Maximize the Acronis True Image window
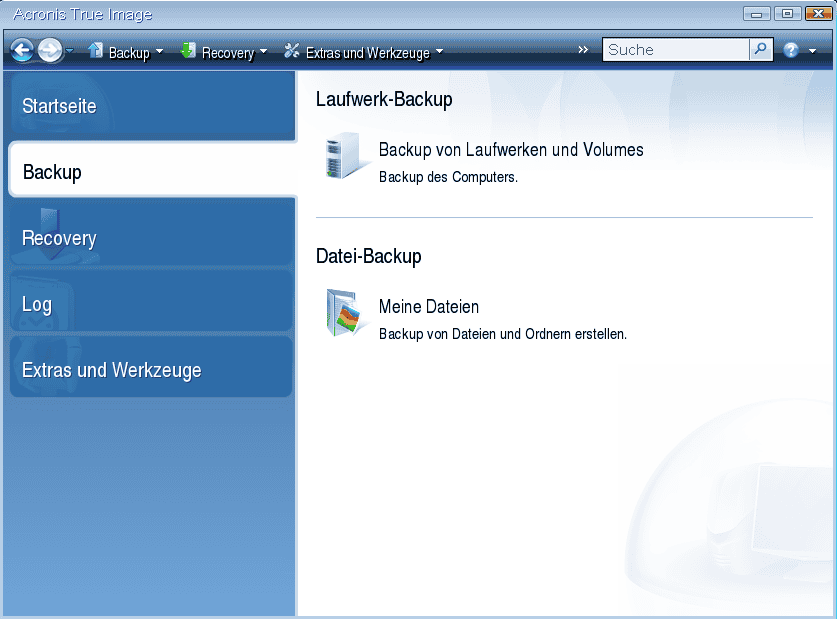 tap(787, 13)
